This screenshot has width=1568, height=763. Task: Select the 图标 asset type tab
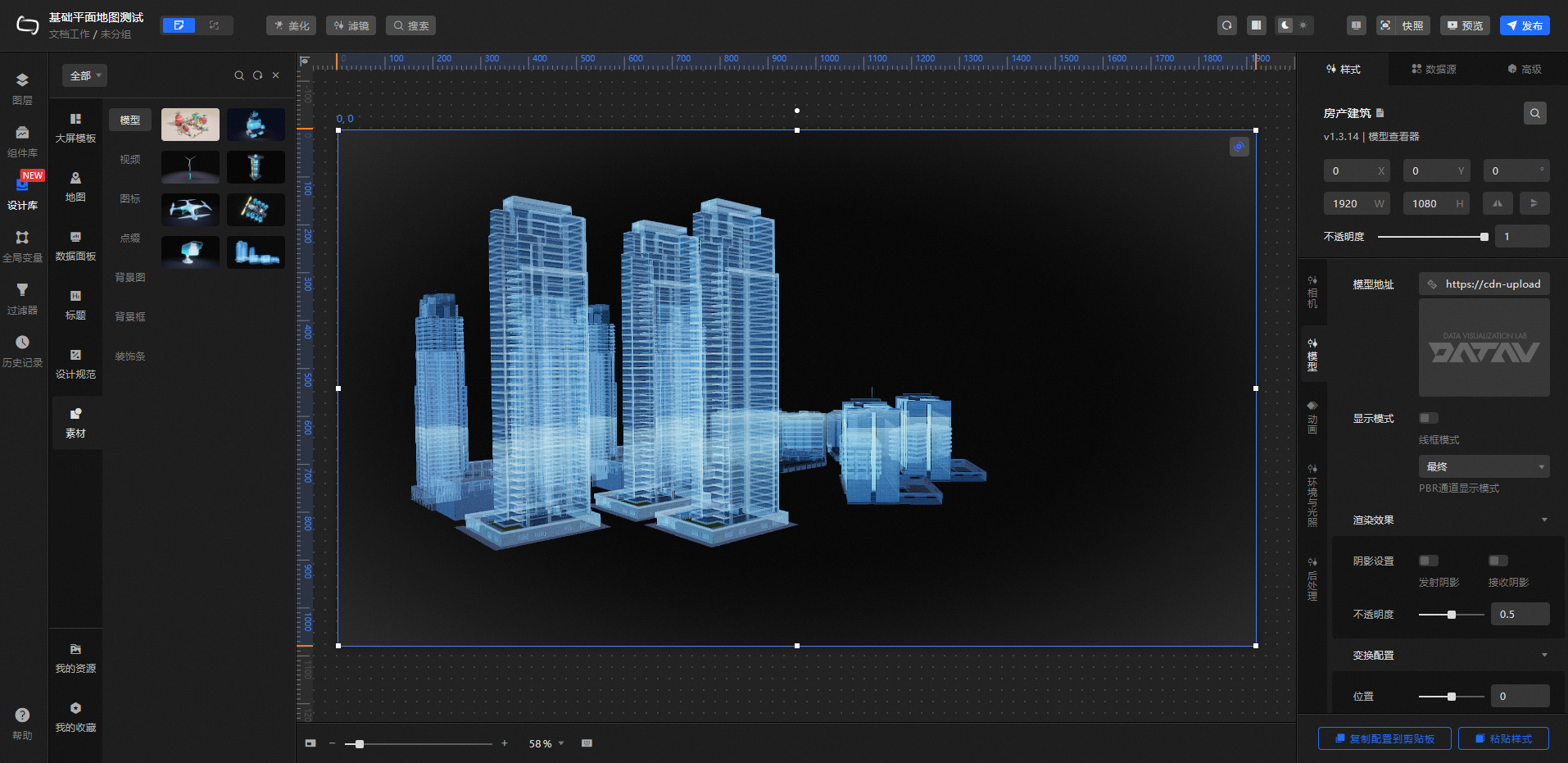point(130,198)
